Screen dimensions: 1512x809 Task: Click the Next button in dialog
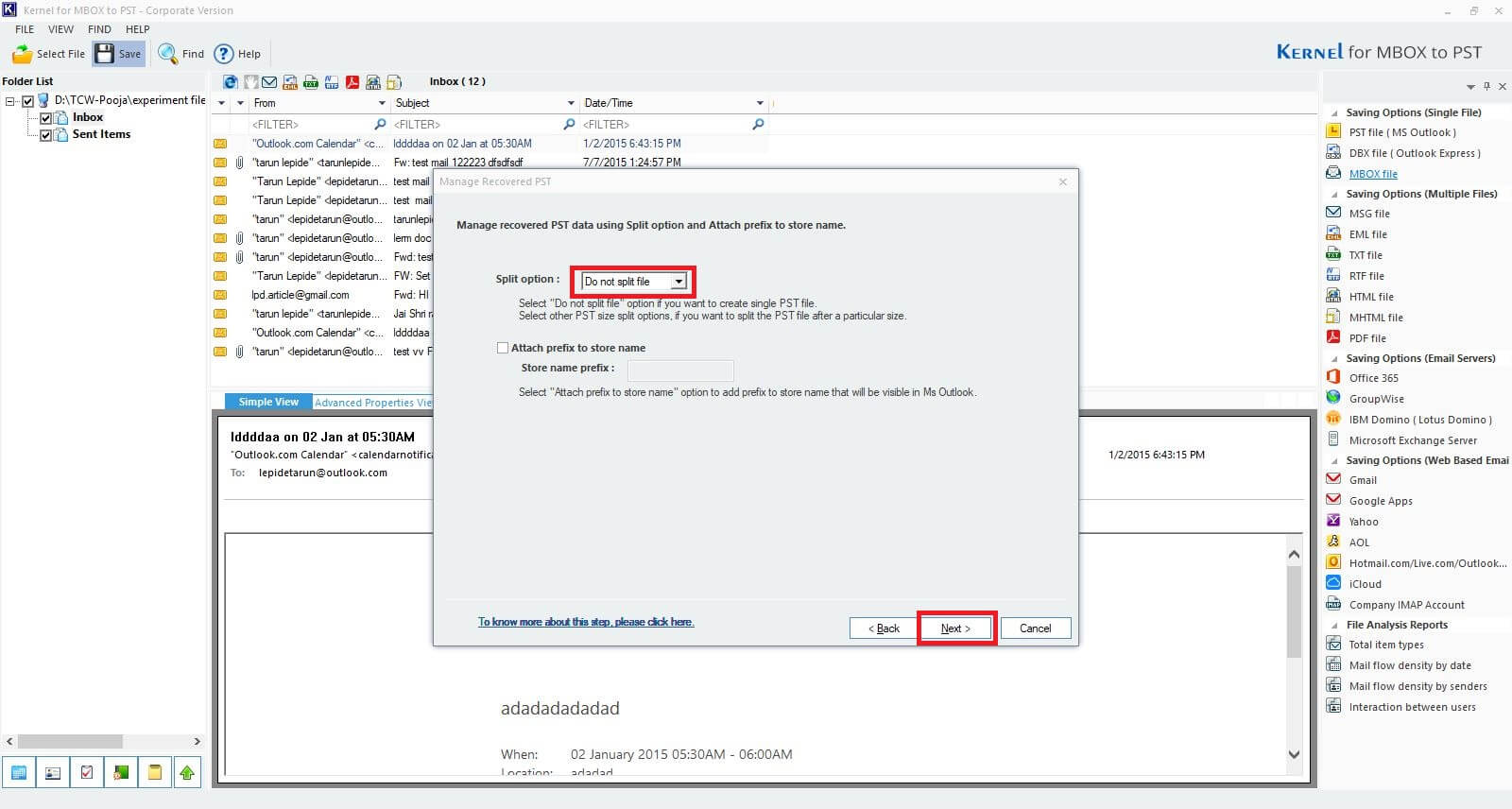coord(955,628)
